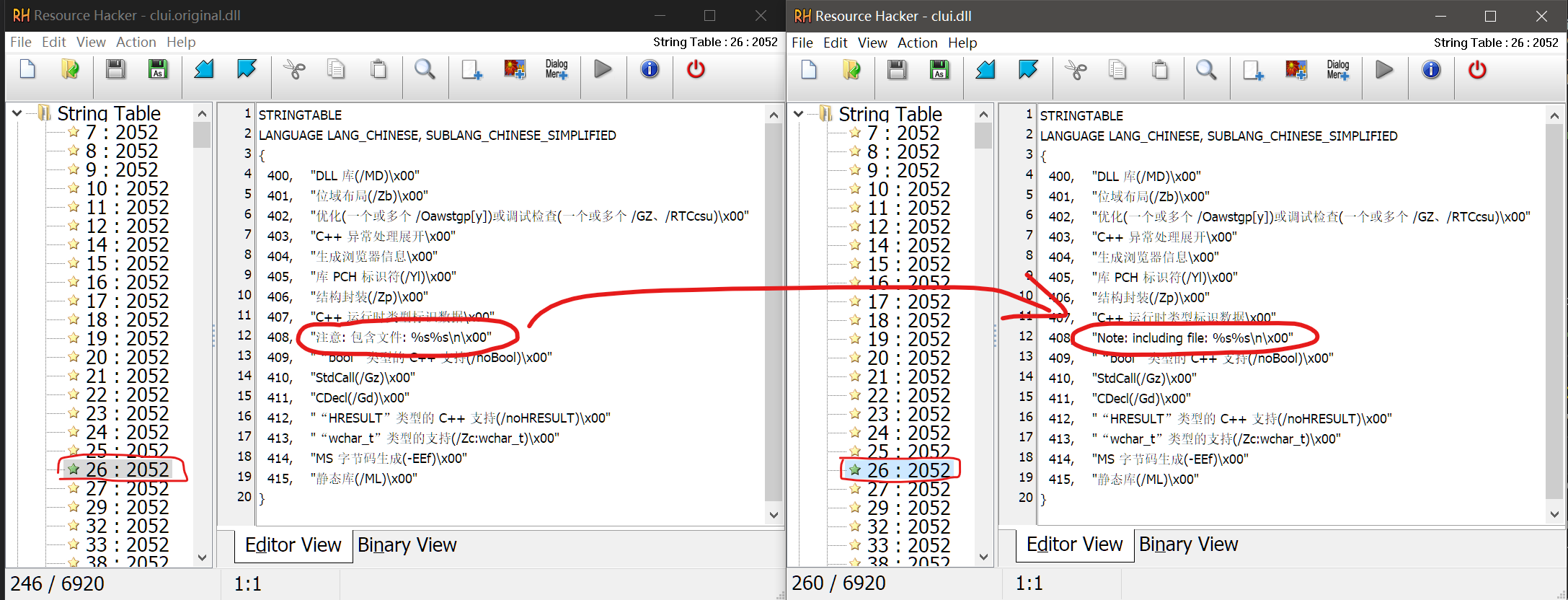
Task: Collapse String Table node in clui.original.dll window
Action: click(17, 113)
